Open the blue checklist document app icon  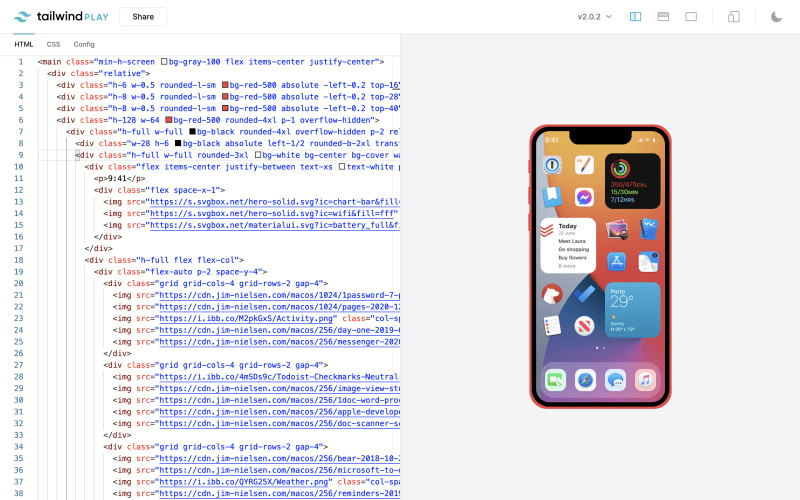648,230
